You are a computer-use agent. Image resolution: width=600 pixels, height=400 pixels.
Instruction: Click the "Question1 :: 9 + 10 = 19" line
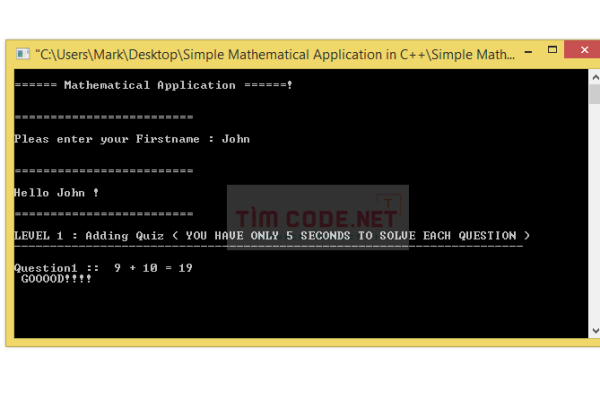coord(103,268)
